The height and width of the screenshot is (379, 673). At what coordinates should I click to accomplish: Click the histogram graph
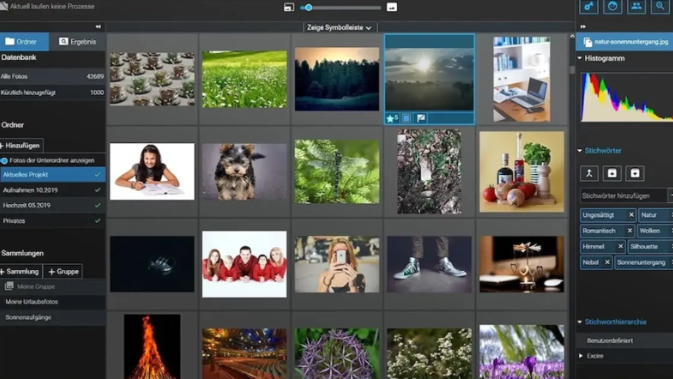pos(627,97)
